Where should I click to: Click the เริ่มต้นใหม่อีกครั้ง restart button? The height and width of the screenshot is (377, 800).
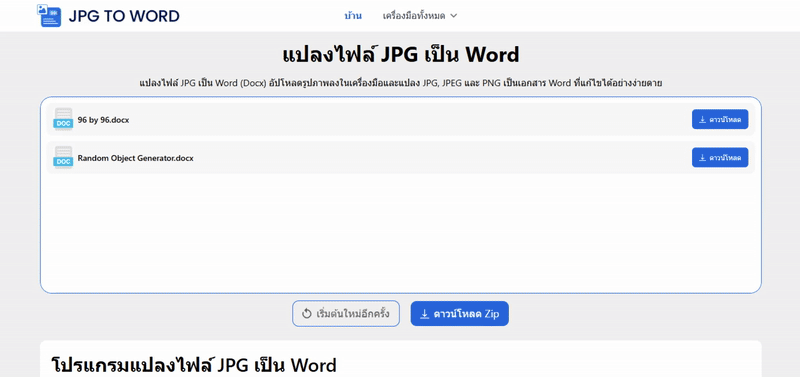(346, 313)
